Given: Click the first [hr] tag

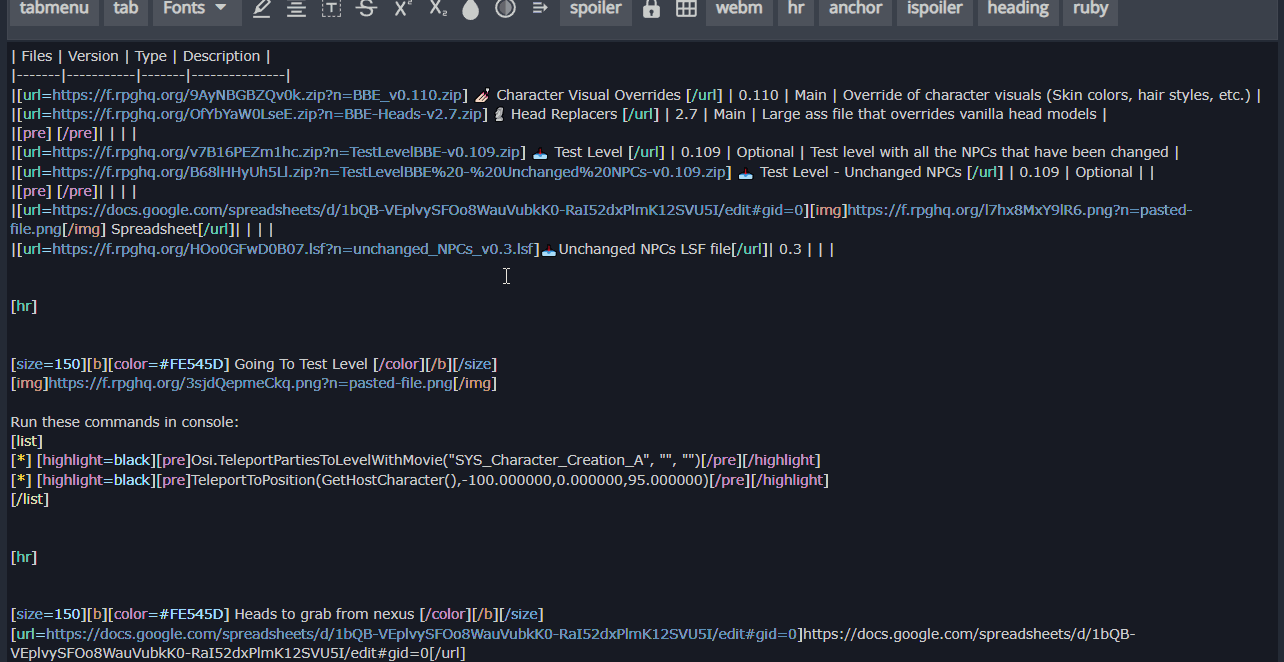Looking at the screenshot, I should click(24, 306).
